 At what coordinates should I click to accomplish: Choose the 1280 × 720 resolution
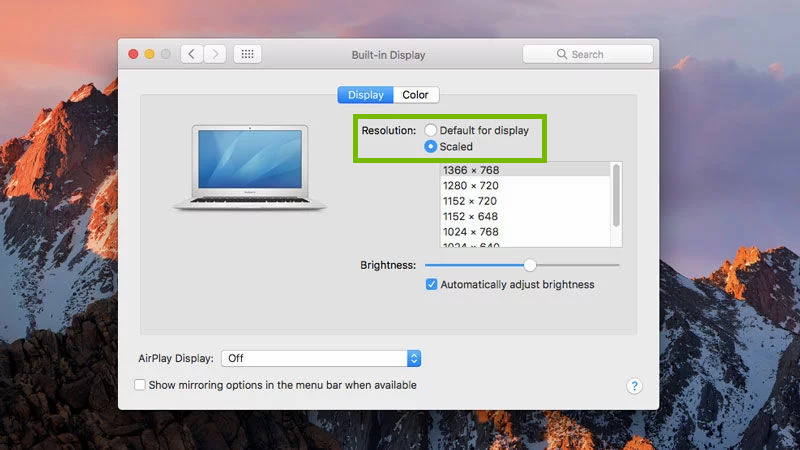click(x=525, y=186)
